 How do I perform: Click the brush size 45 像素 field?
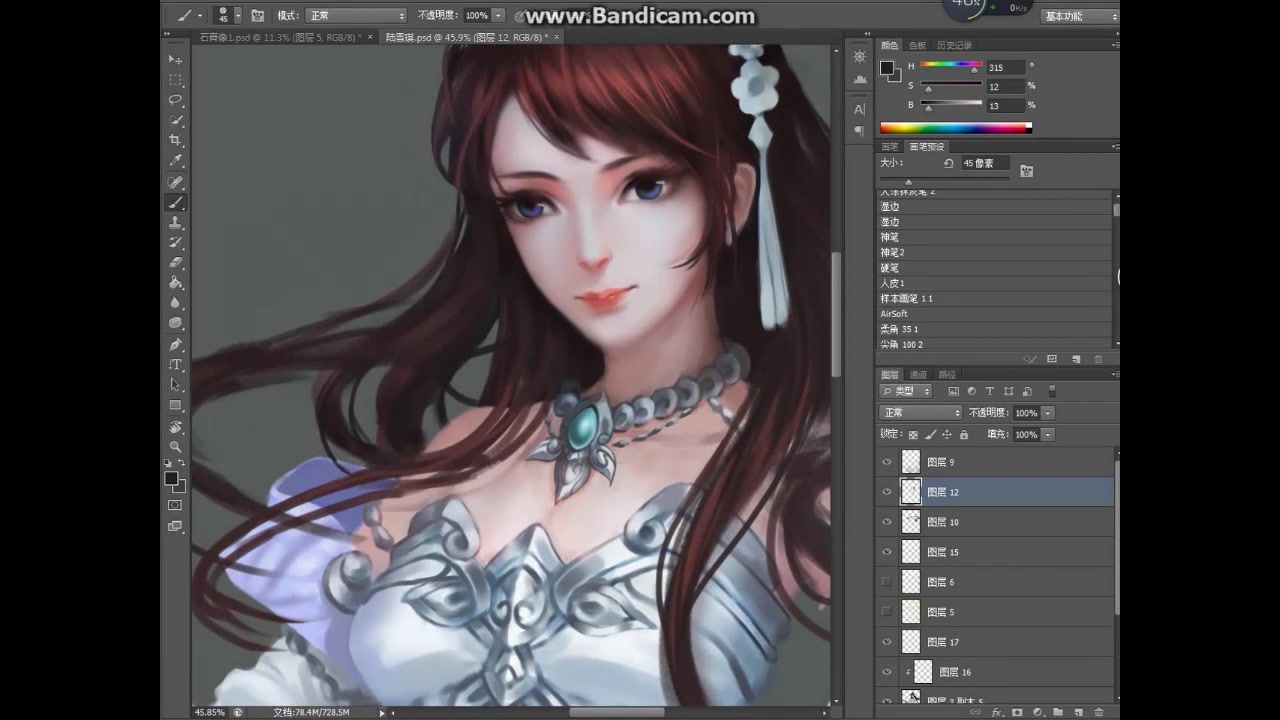984,163
